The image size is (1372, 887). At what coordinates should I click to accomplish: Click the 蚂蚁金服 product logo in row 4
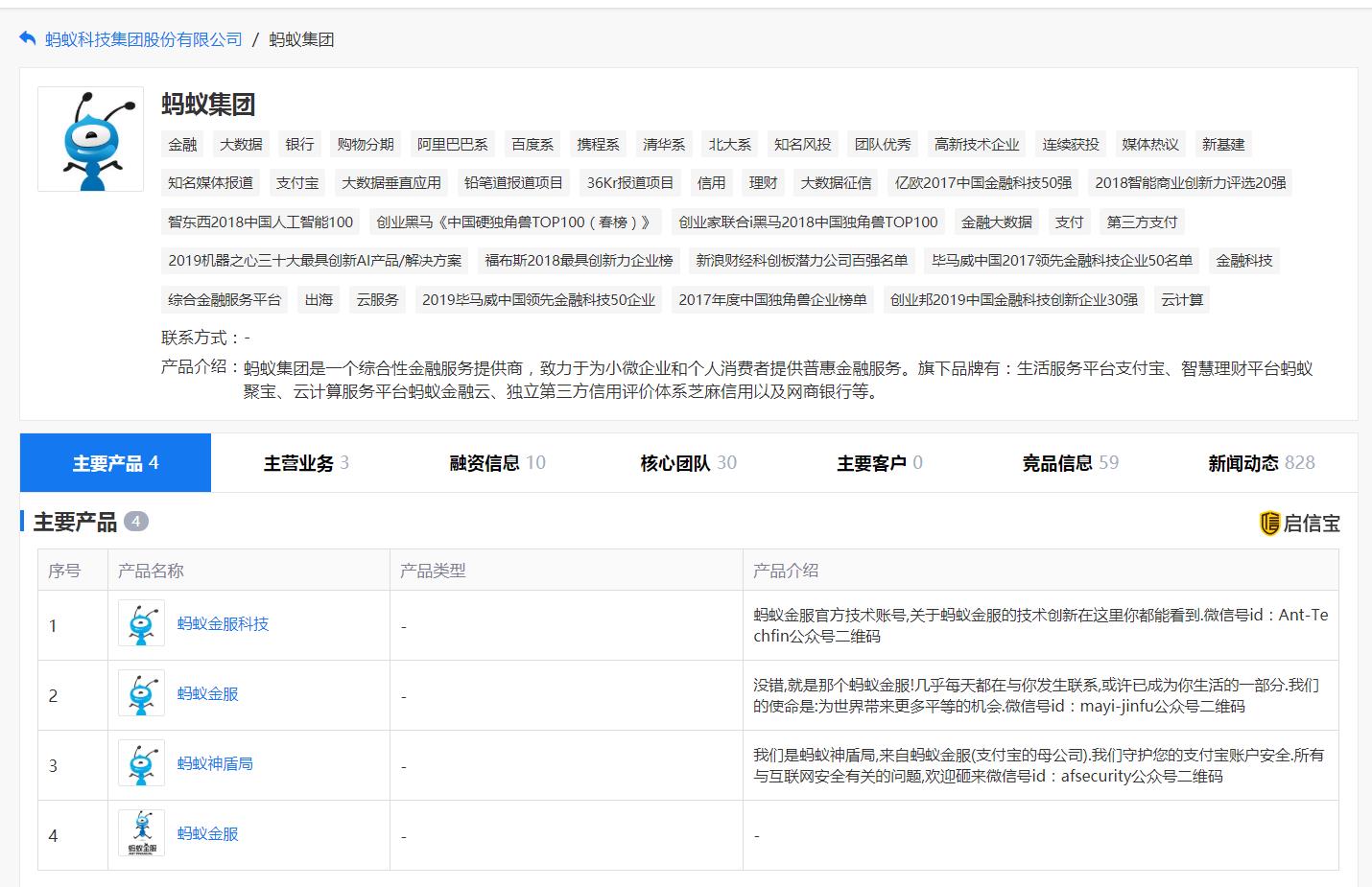coord(140,833)
